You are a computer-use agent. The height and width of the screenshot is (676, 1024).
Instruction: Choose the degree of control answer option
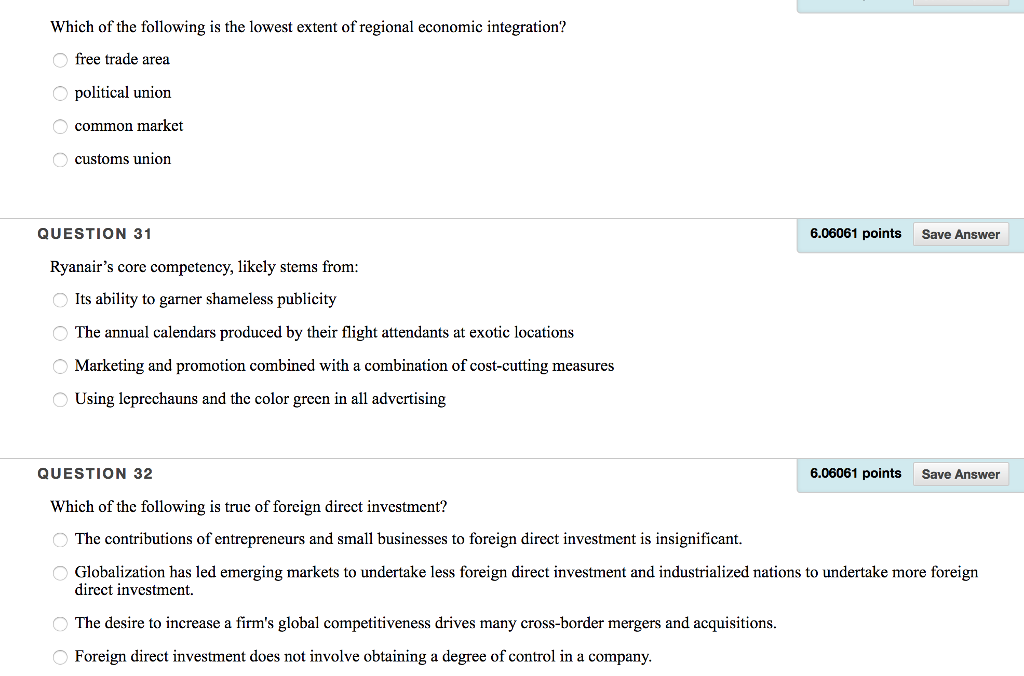tap(60, 657)
